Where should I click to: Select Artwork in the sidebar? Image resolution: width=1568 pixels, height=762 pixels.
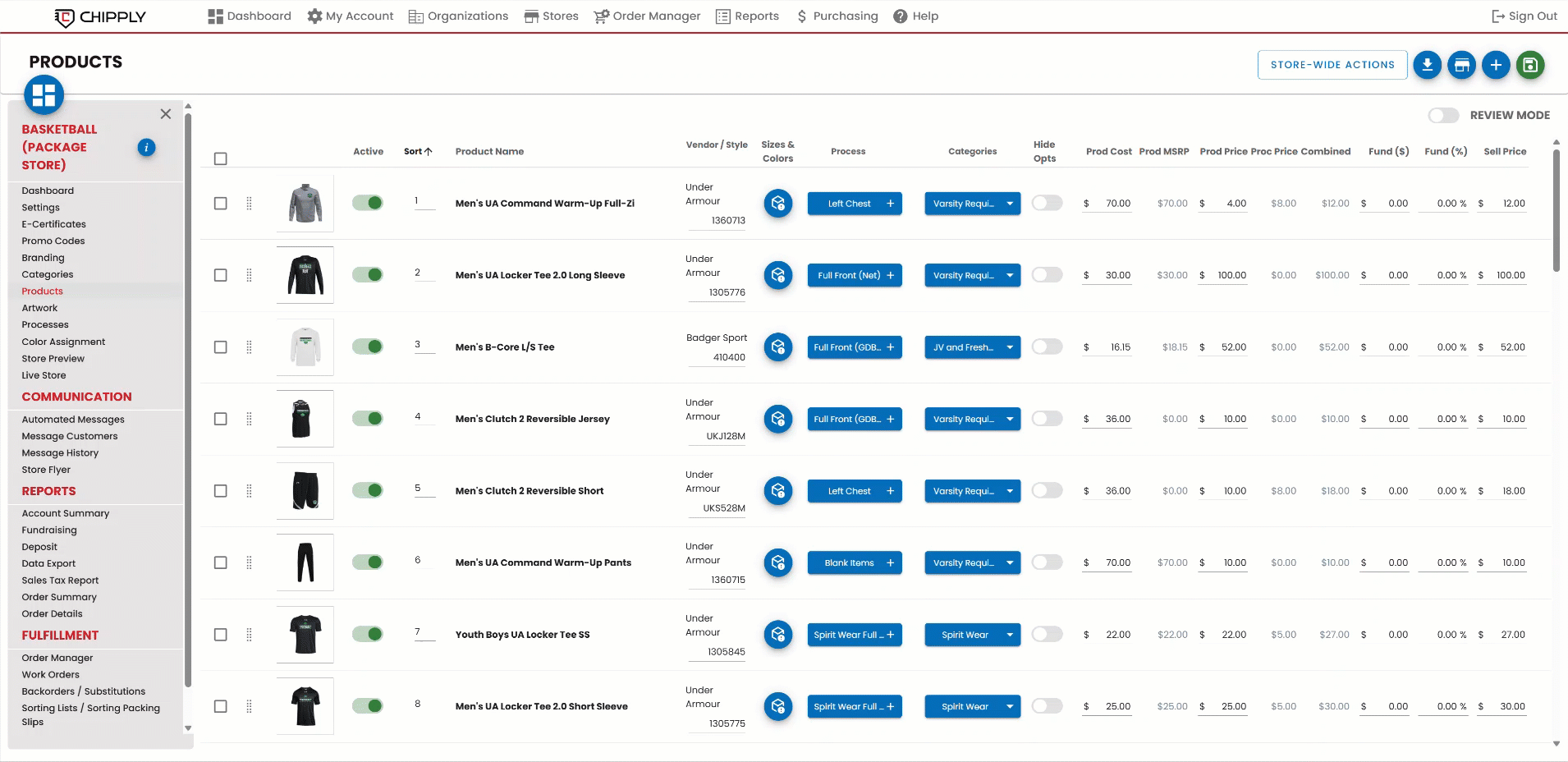(x=39, y=308)
